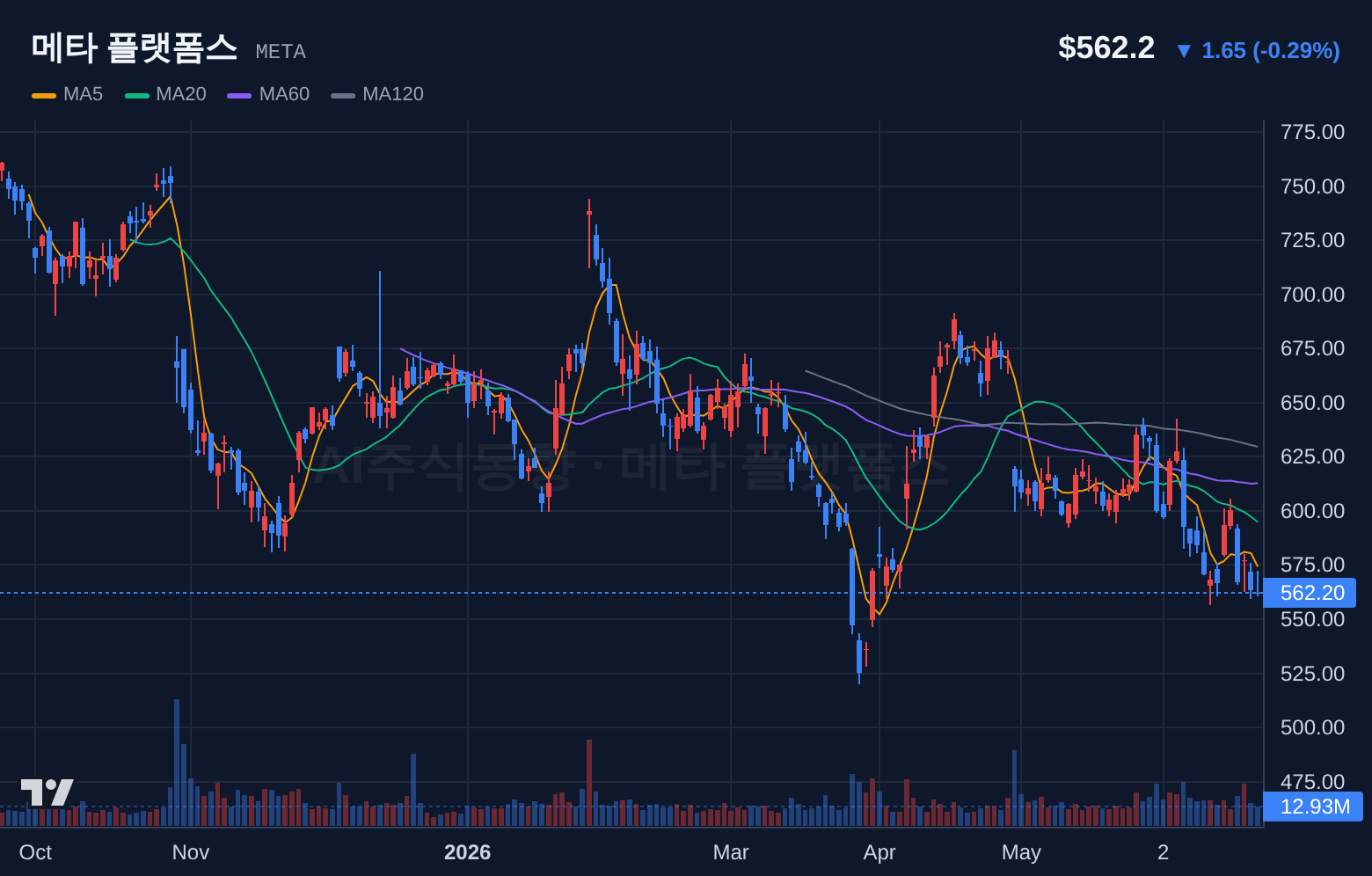
Task: Click the $562.2 current price
Action: (x=1106, y=47)
